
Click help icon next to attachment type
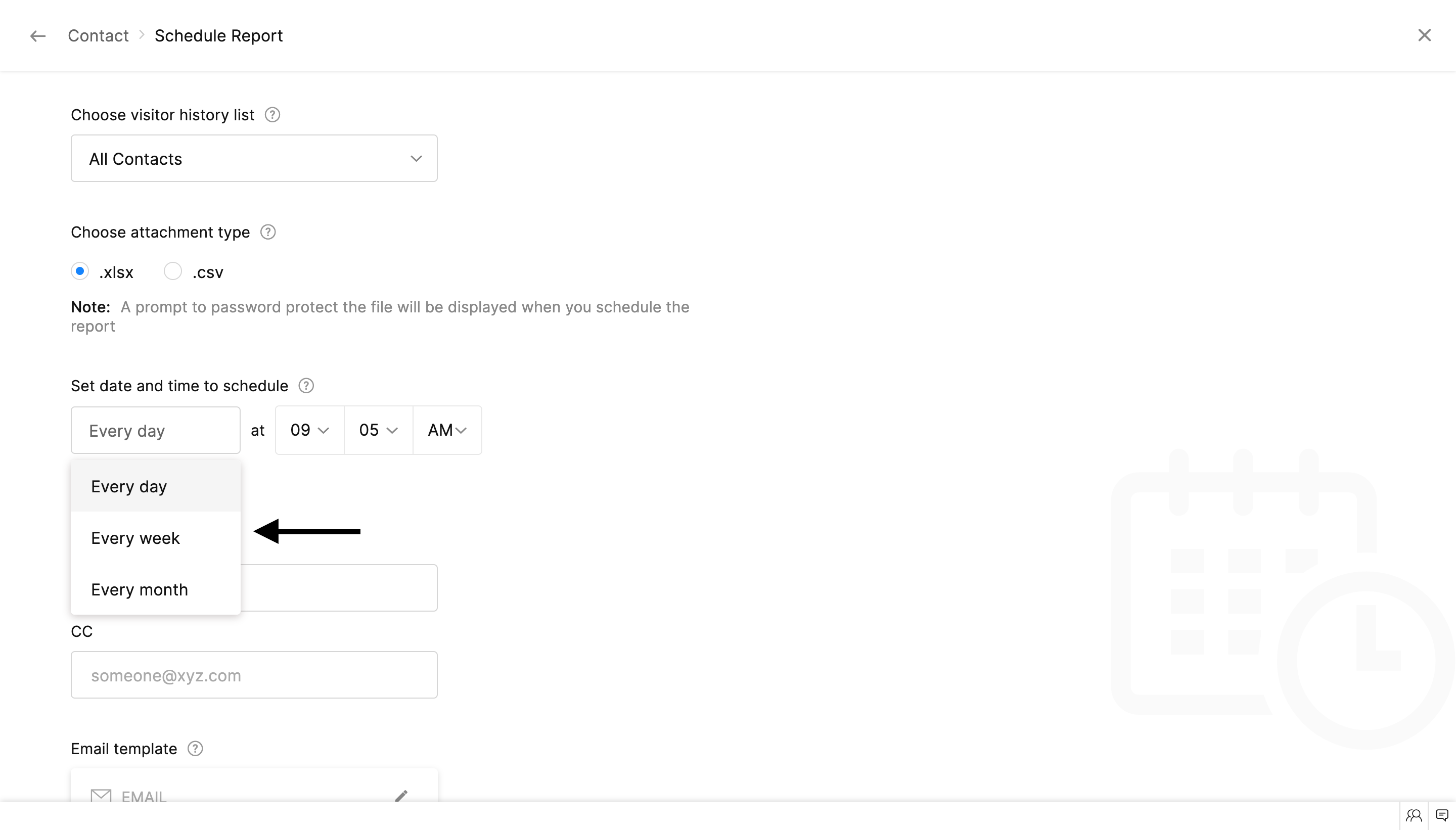(268, 232)
